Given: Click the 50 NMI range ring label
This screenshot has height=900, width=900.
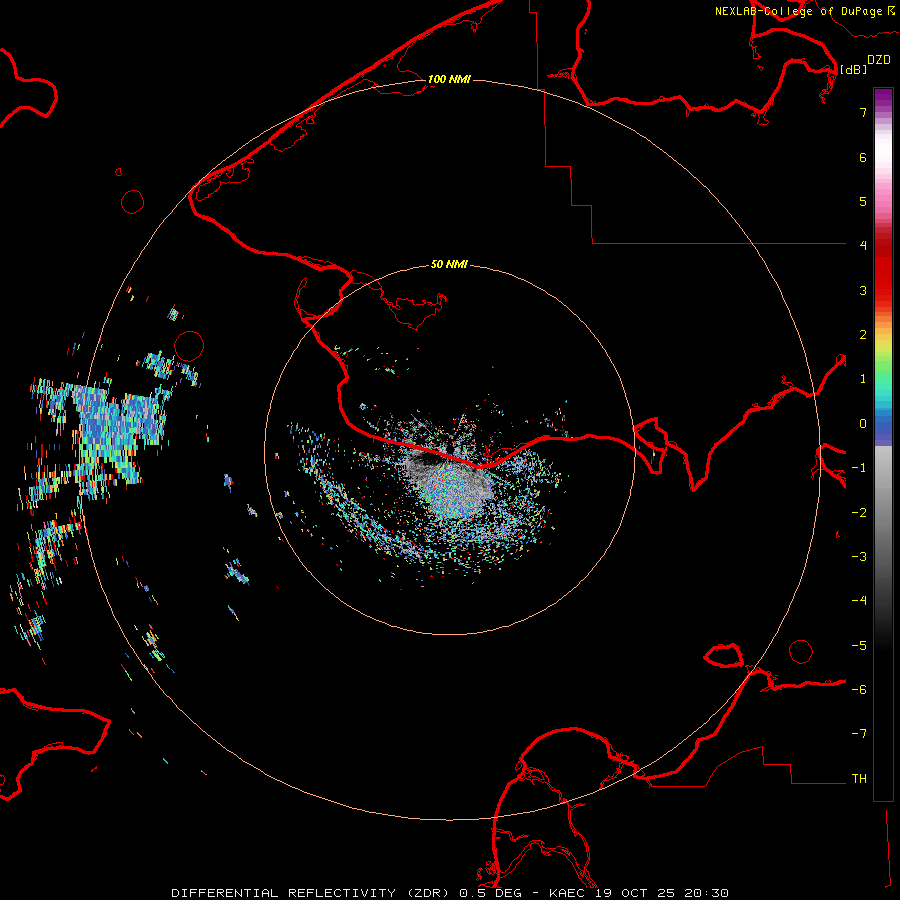Looking at the screenshot, I should (449, 264).
